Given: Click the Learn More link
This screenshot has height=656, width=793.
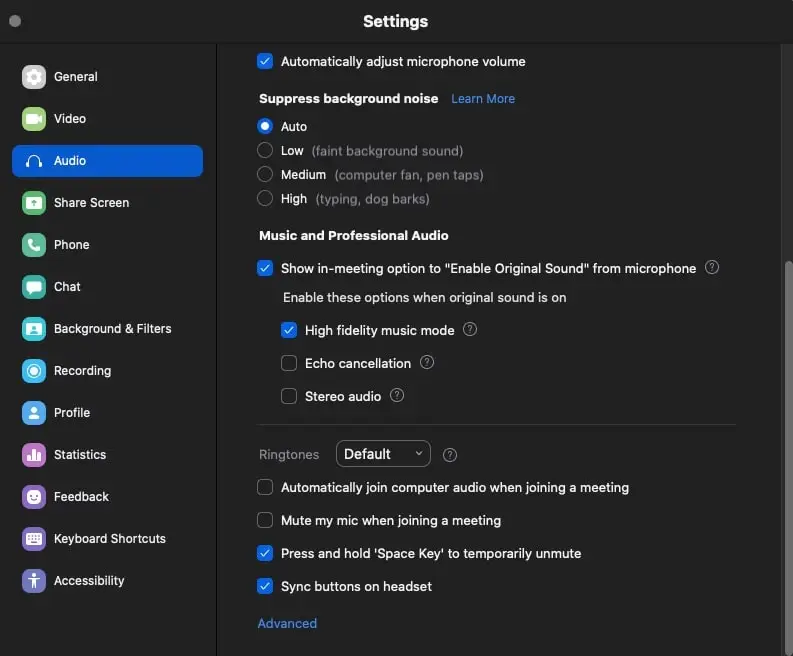Looking at the screenshot, I should [x=483, y=99].
